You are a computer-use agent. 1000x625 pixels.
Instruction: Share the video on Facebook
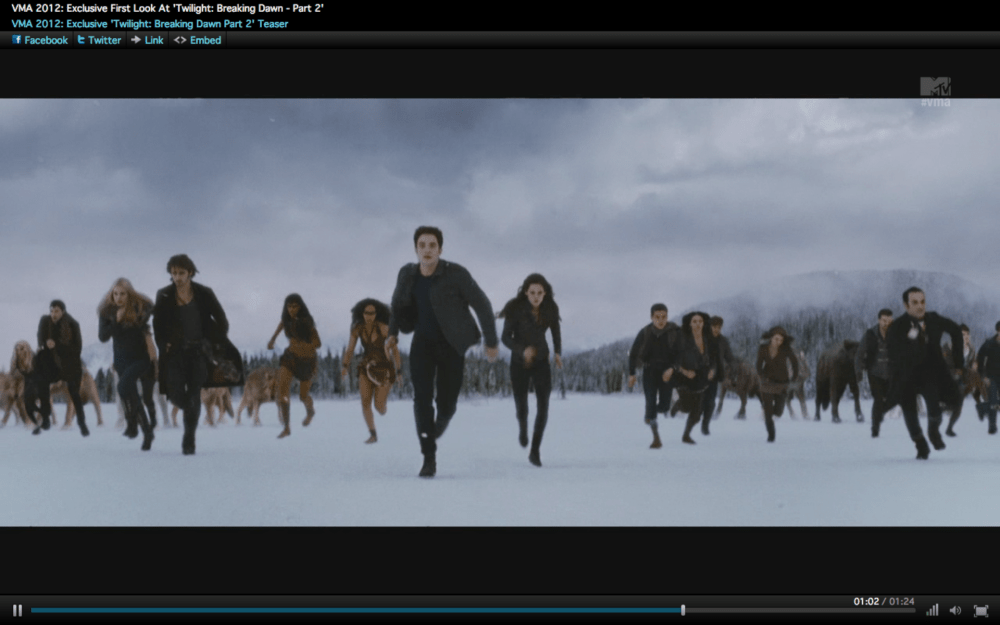pos(40,40)
